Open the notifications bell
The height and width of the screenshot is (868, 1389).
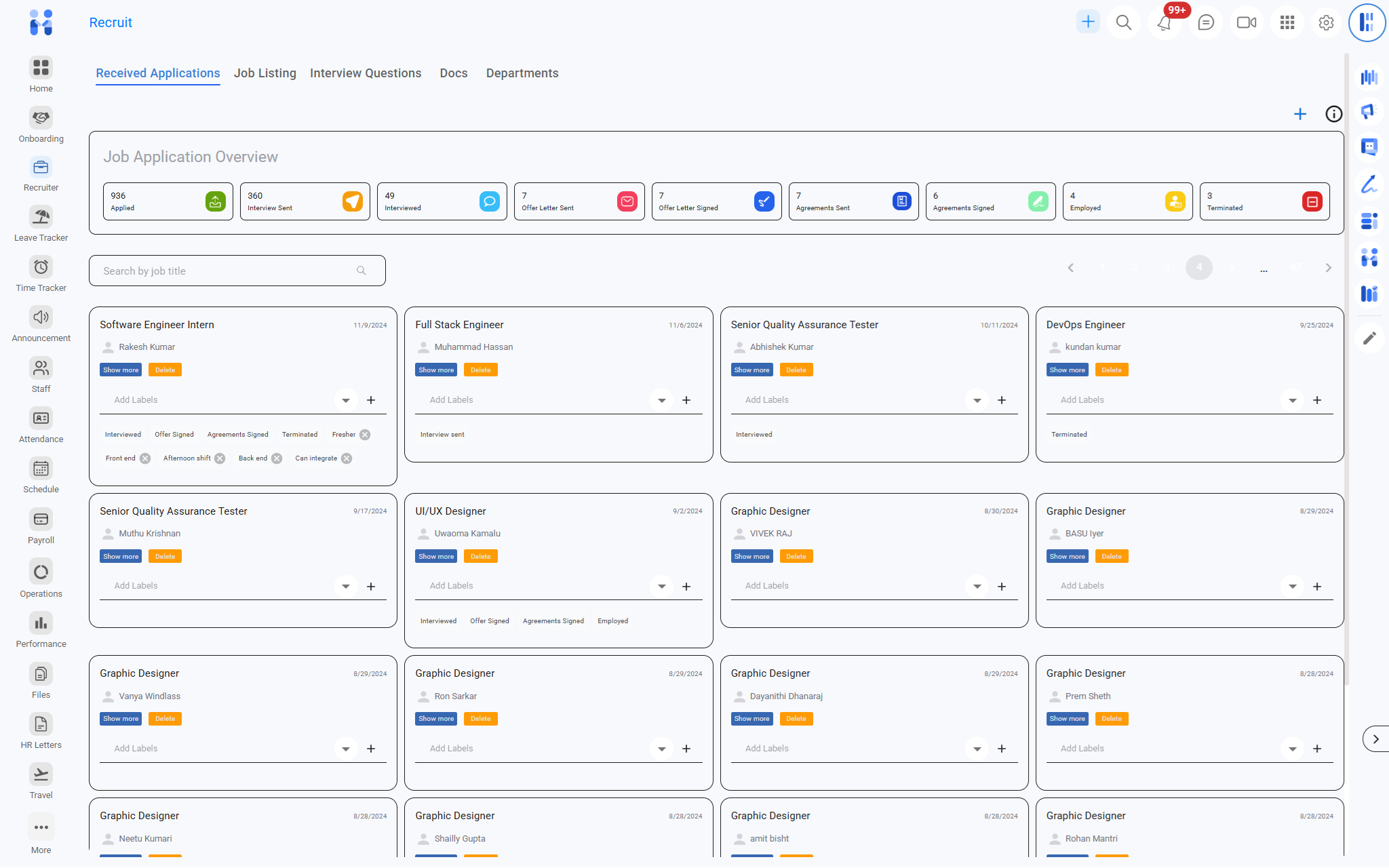click(x=1165, y=23)
